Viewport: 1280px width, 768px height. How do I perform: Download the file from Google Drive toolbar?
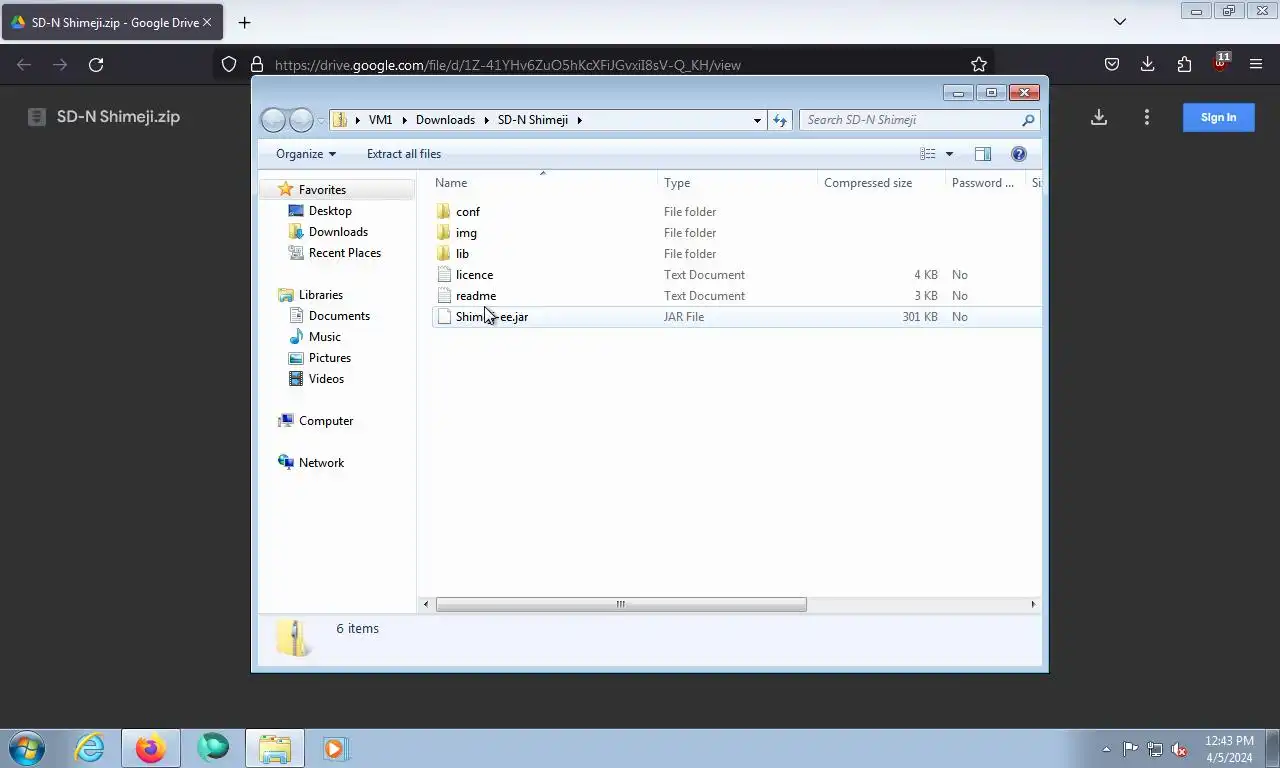pyautogui.click(x=1099, y=117)
